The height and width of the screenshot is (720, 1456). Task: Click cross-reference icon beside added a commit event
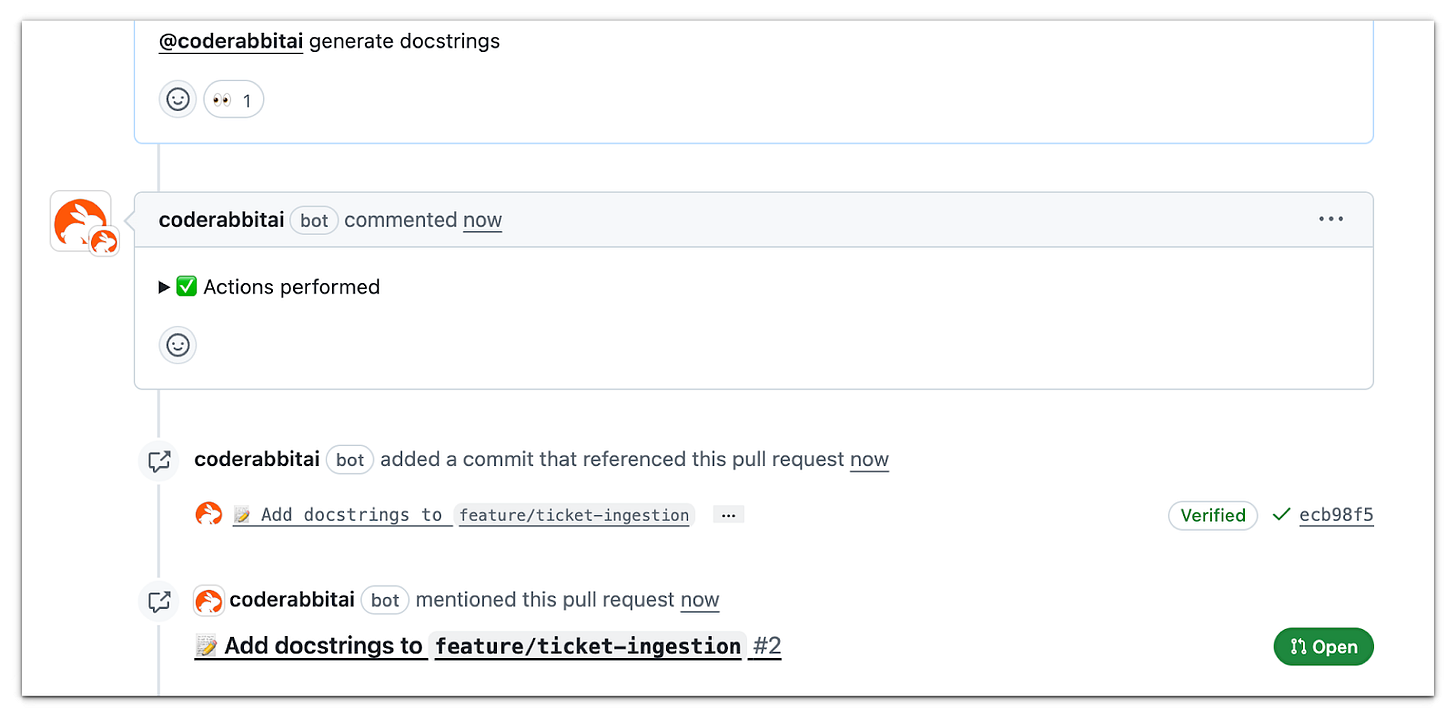point(158,461)
